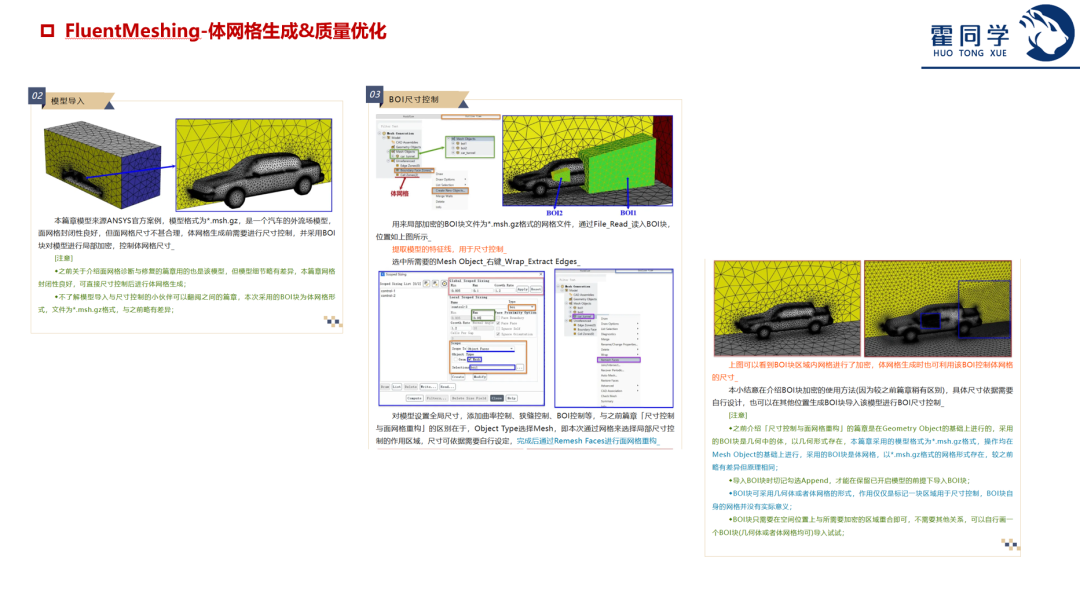Click the Name field in Local Scoped Sizing

tap(479, 307)
